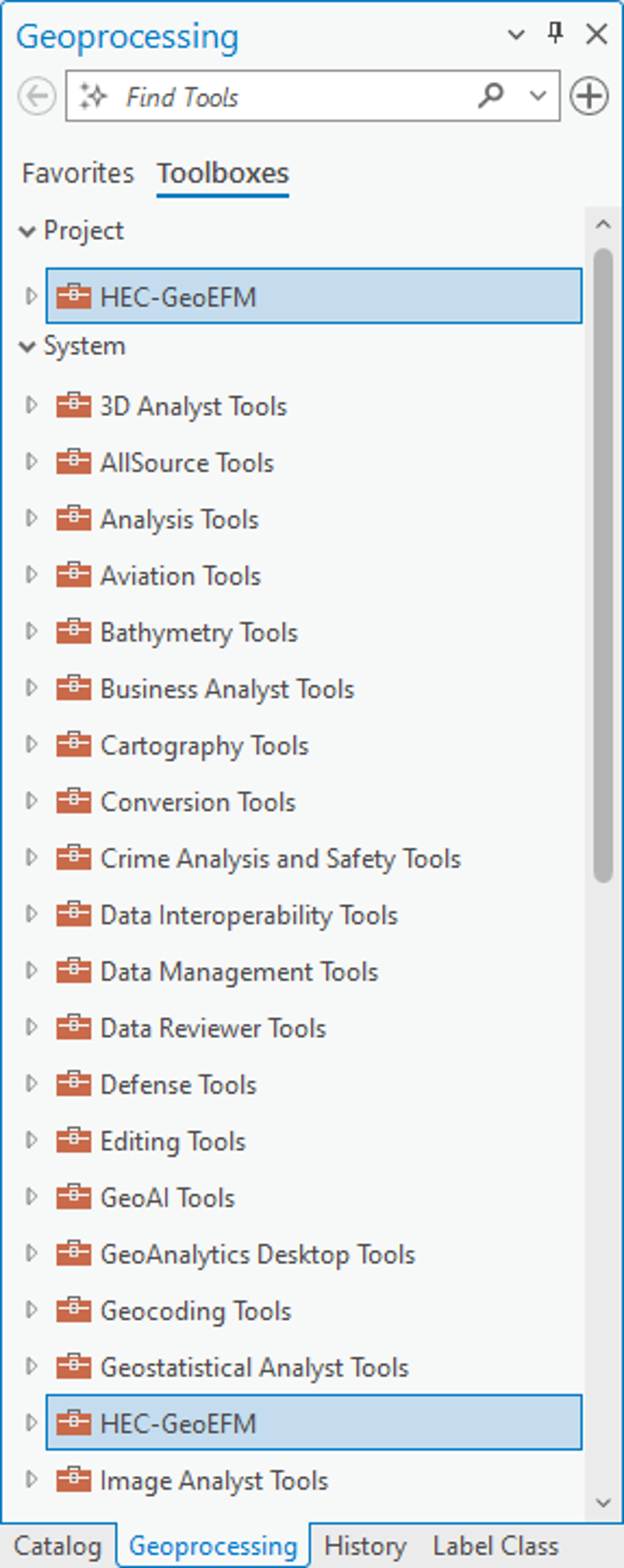Collapse the Project section
The image size is (624, 1568).
[x=27, y=231]
